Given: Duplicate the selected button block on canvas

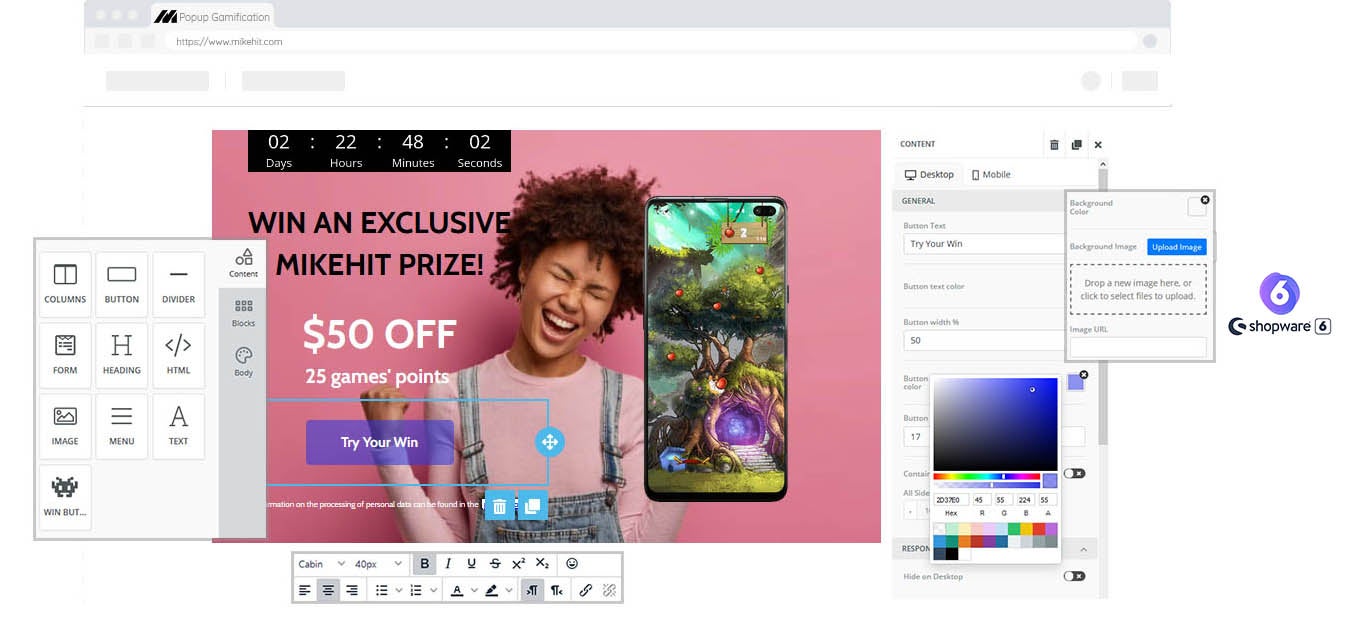Looking at the screenshot, I should [x=532, y=506].
